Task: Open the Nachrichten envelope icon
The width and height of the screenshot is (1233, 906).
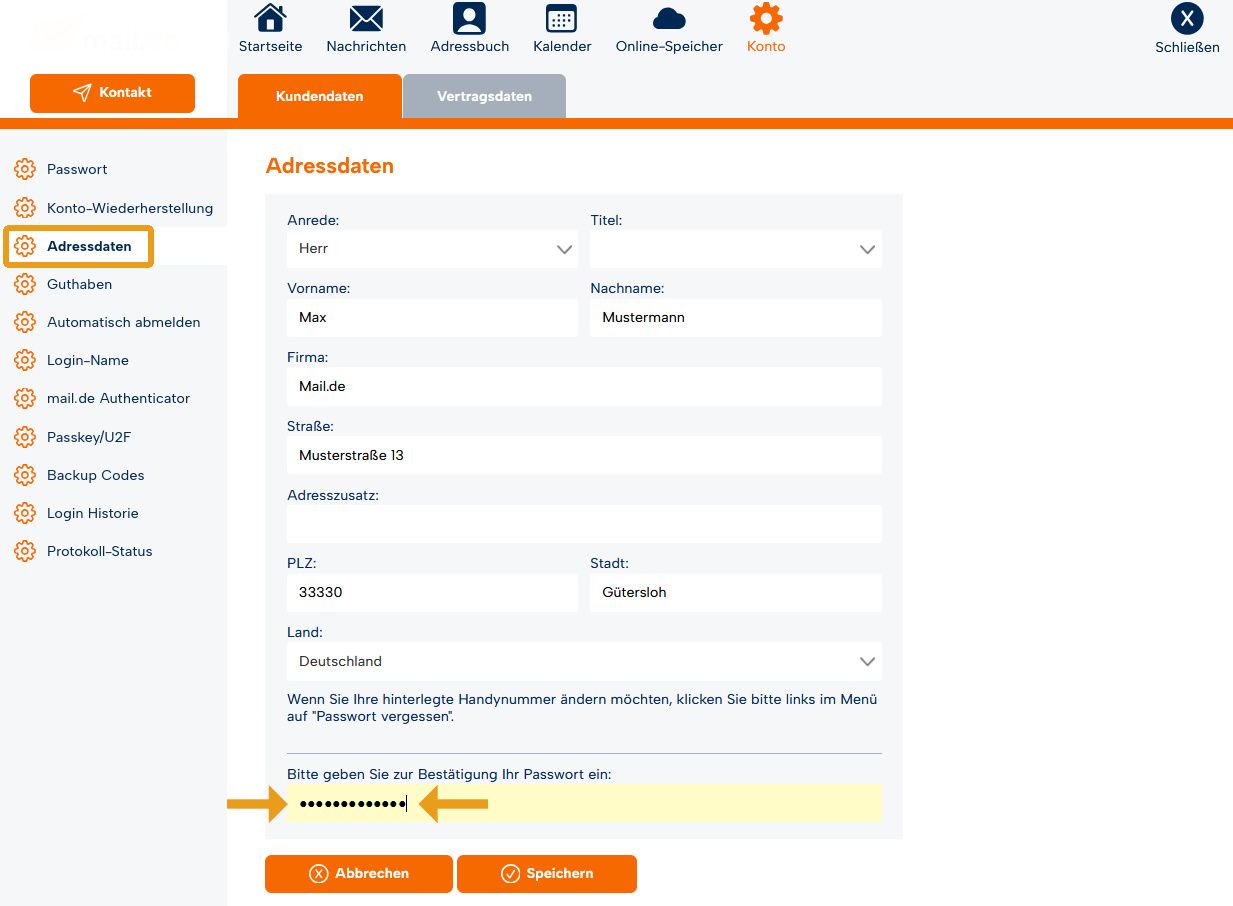Action: 366,18
